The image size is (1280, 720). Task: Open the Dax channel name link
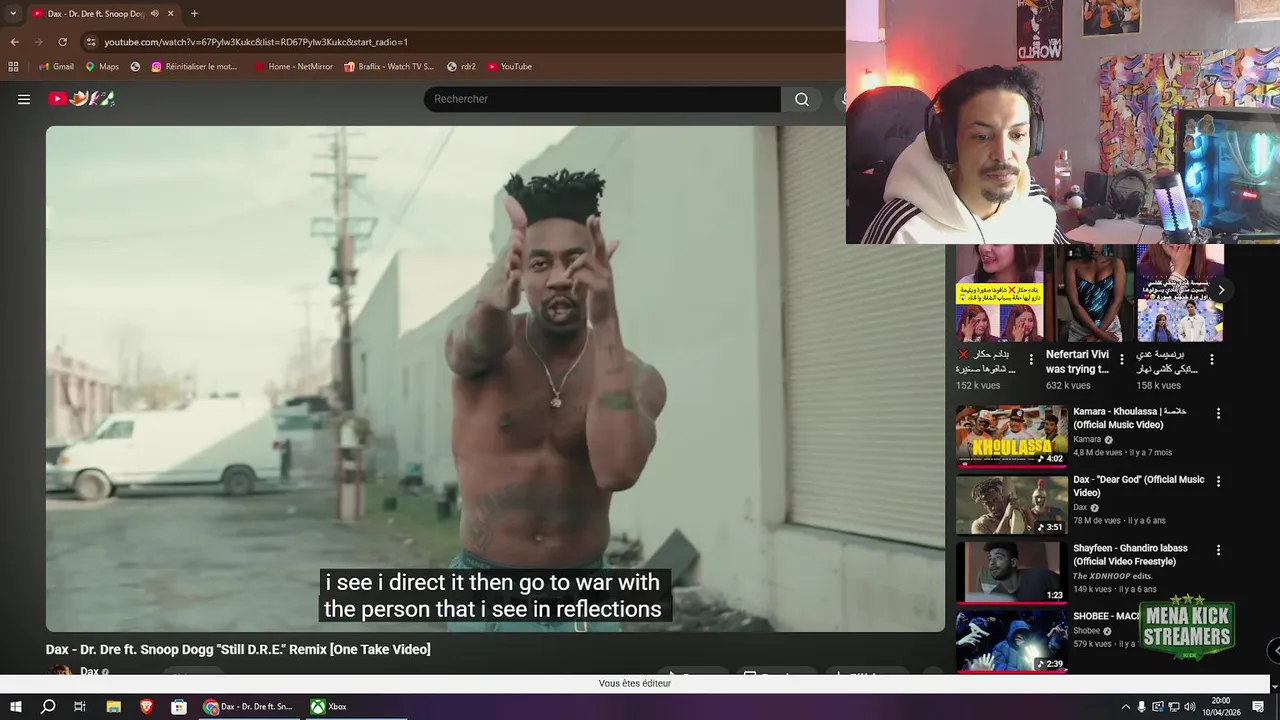coord(89,672)
